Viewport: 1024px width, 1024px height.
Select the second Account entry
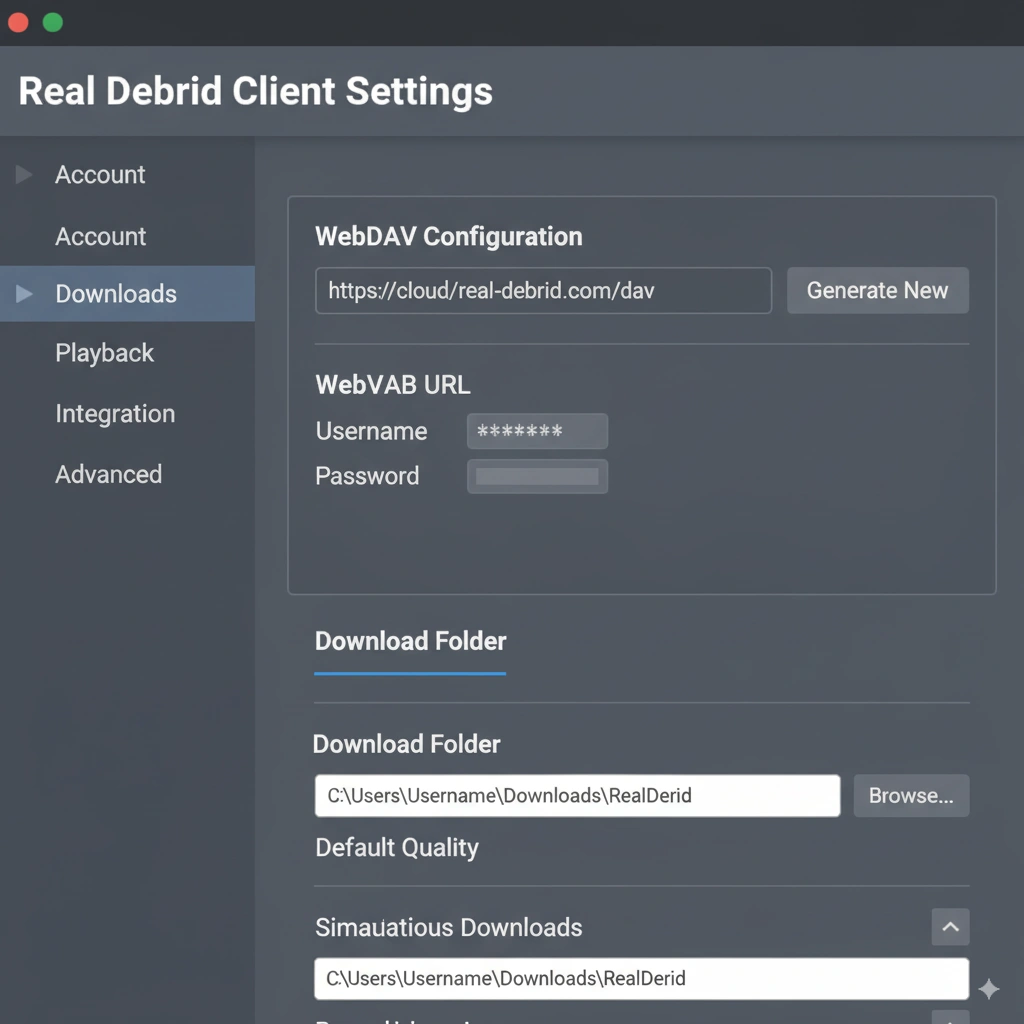100,236
